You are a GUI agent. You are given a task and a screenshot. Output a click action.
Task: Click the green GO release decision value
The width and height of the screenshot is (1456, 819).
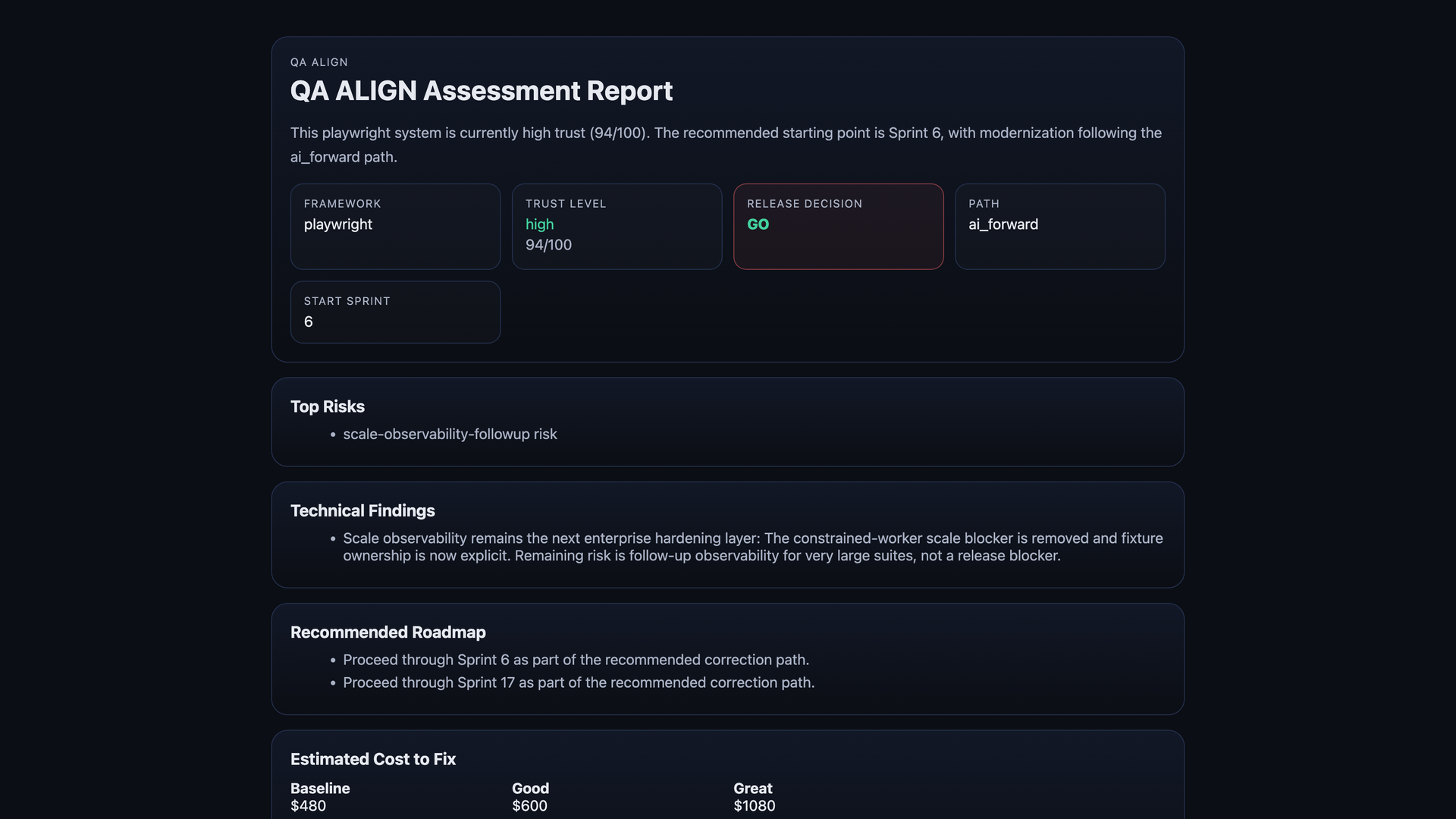pyautogui.click(x=758, y=224)
